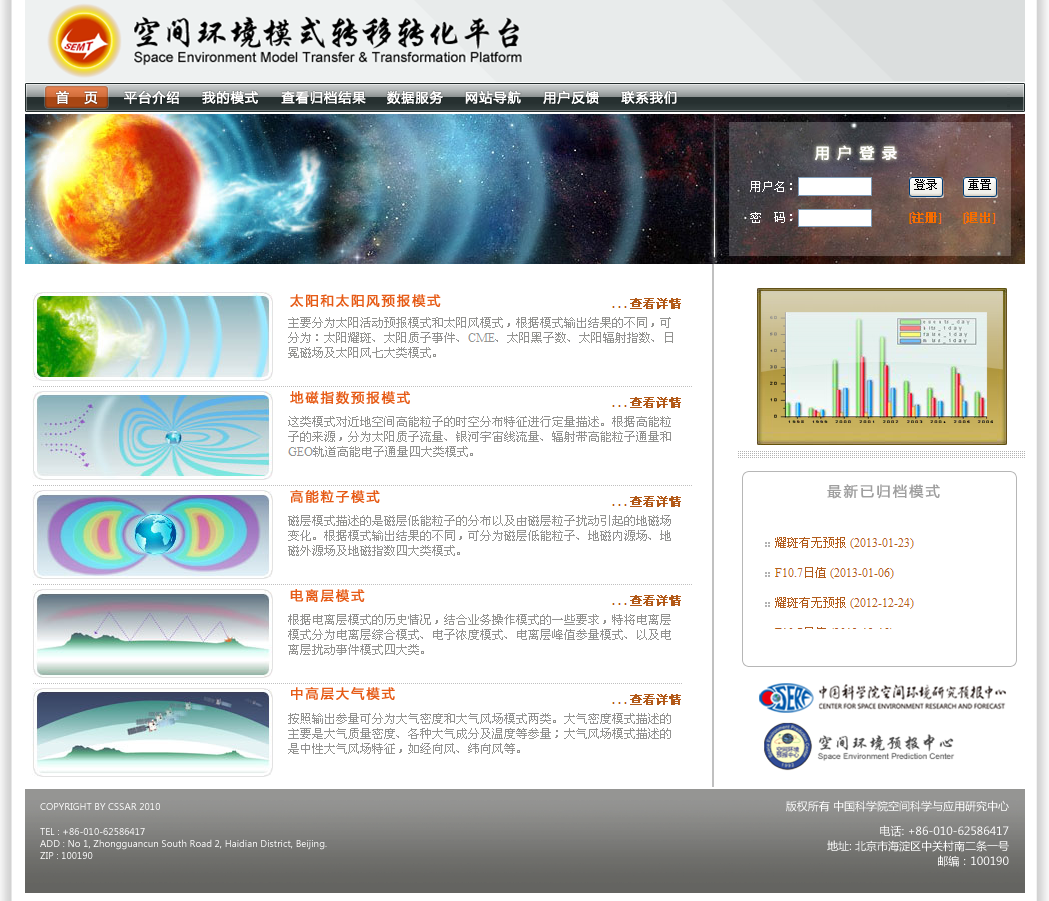
Task: Click the 邮编：100190 footer text
Action: 973,862
